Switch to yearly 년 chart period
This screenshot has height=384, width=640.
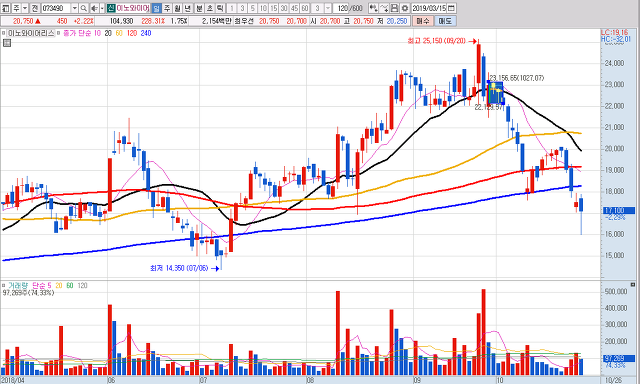click(188, 8)
